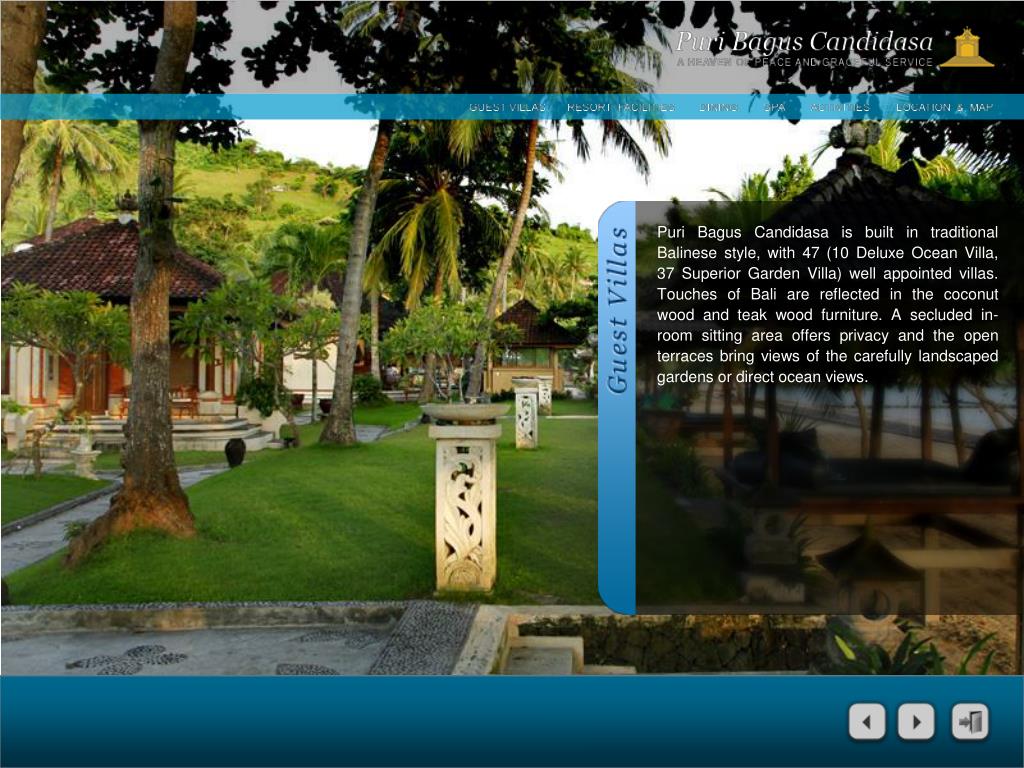Advance with the next slide arrow button
The image size is (1024, 768).
[916, 722]
